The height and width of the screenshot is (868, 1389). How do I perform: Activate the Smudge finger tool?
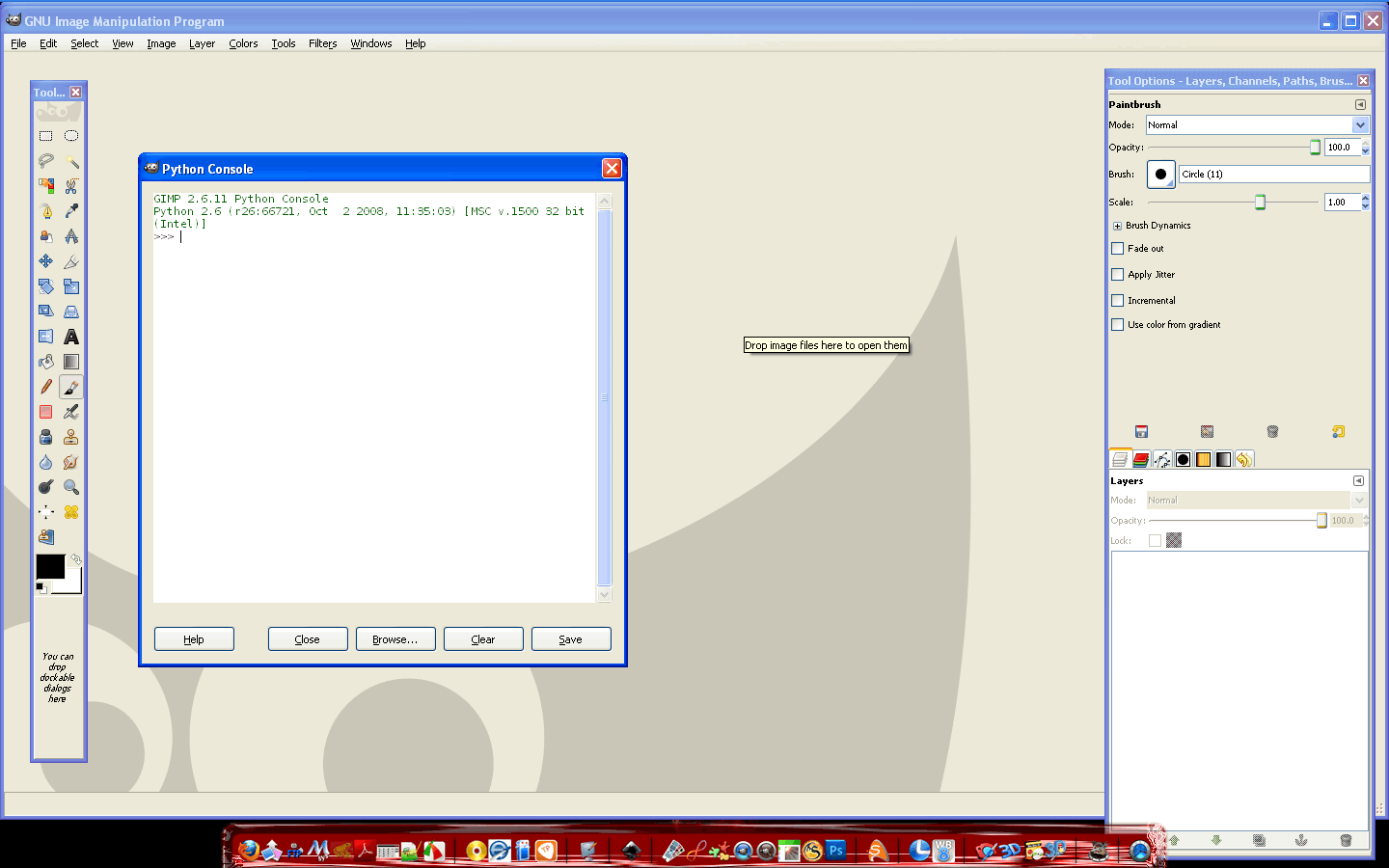(71, 462)
